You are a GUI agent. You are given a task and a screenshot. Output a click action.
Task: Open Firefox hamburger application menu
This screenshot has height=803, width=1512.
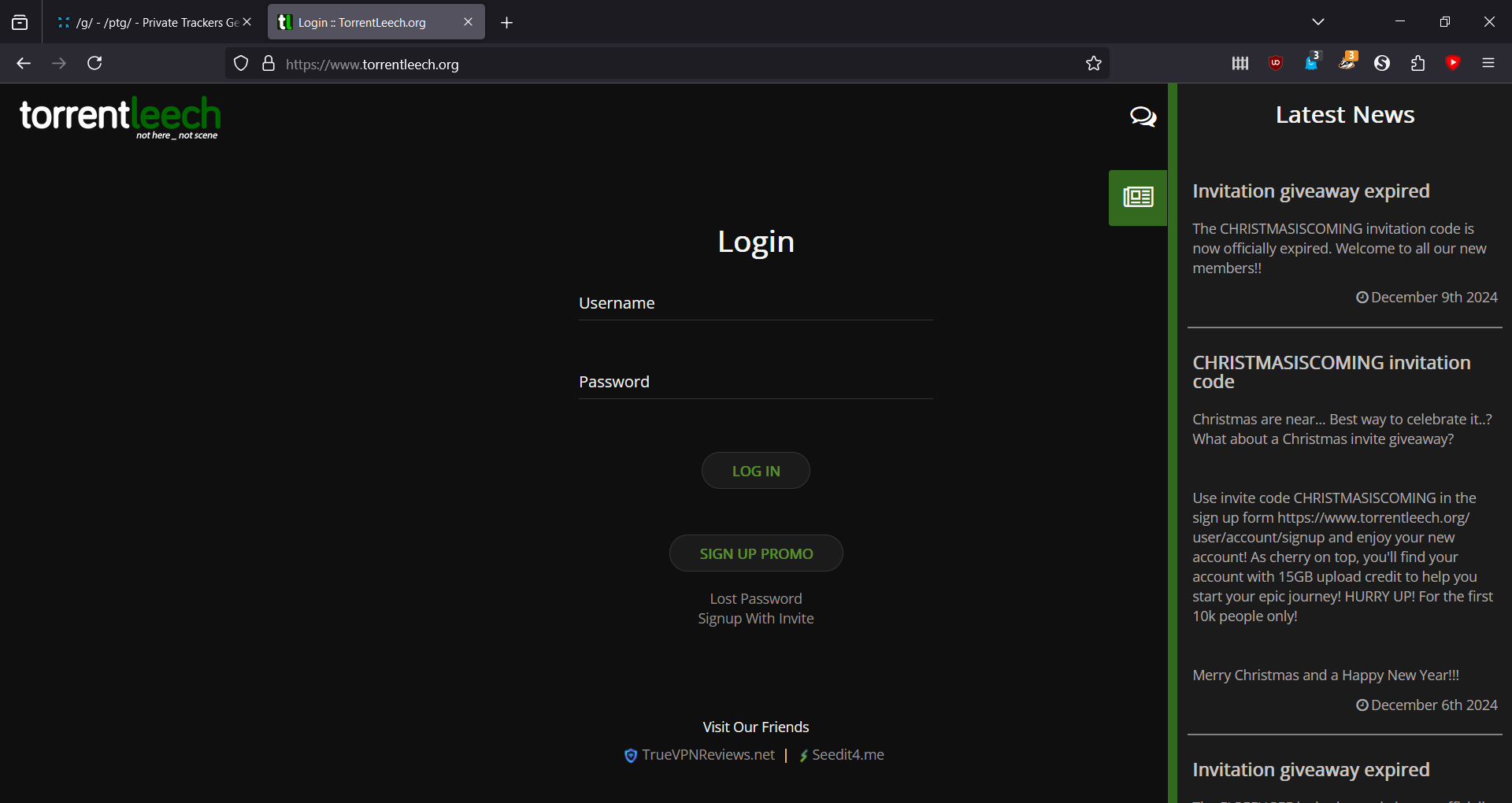[1488, 63]
